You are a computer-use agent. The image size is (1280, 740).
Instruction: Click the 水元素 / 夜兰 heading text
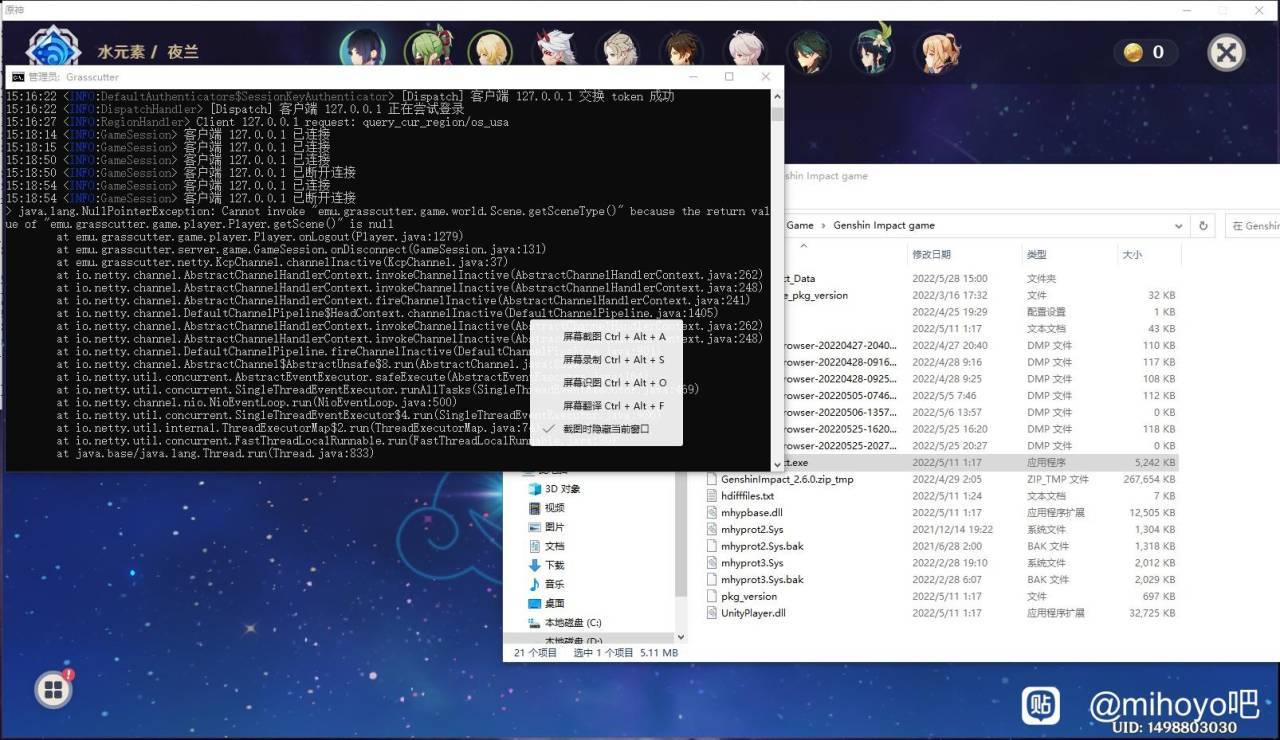[x=148, y=52]
